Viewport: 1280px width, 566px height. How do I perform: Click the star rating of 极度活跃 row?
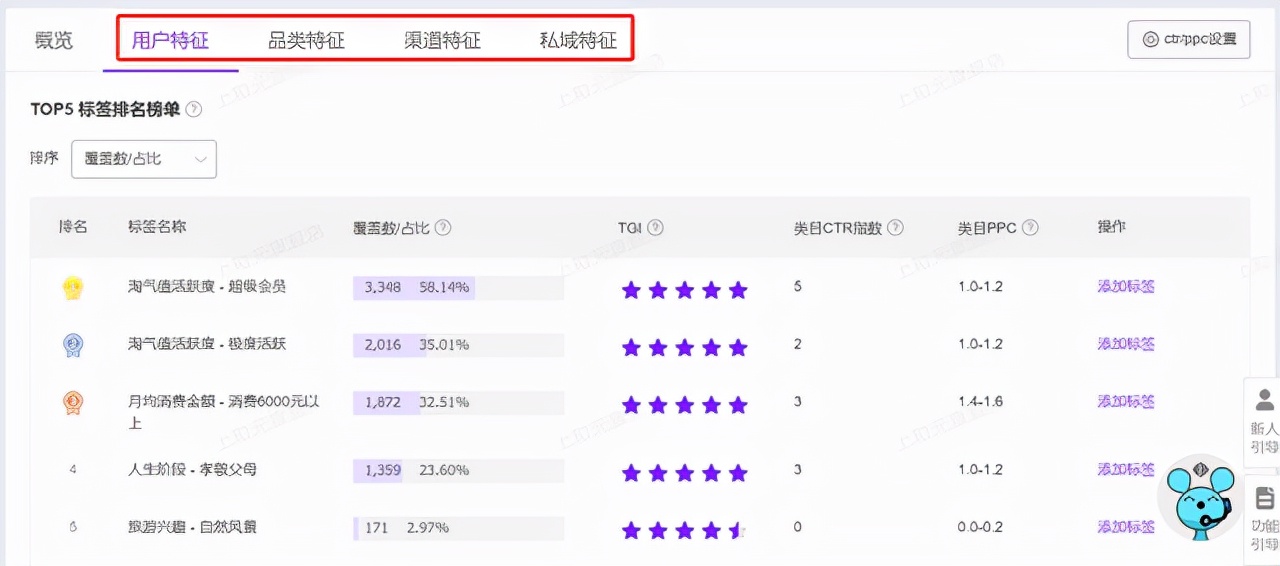(685, 348)
